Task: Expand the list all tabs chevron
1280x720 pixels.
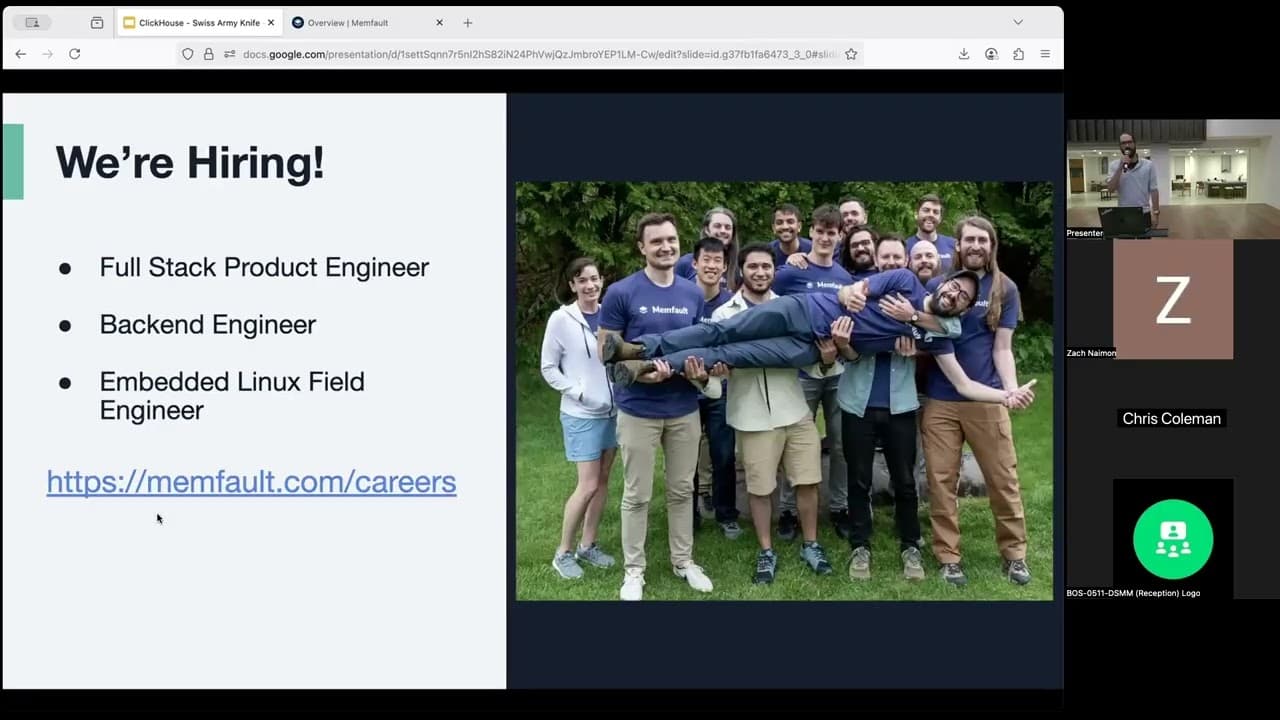Action: click(1018, 22)
